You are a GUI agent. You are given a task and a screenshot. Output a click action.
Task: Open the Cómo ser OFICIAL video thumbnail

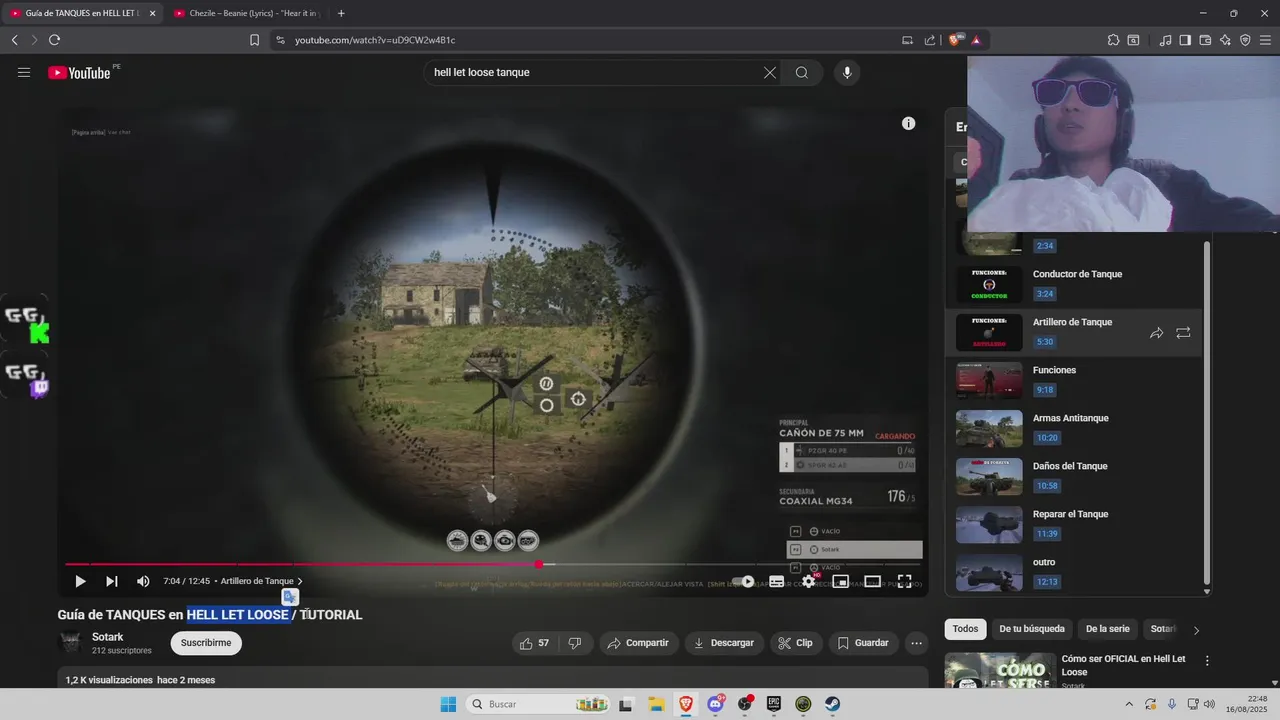[1000, 671]
